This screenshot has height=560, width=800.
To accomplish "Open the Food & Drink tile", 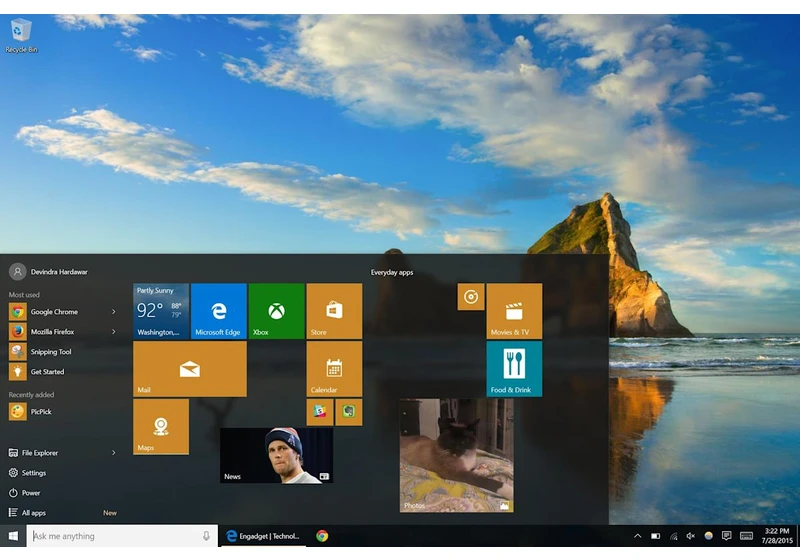I will click(514, 369).
